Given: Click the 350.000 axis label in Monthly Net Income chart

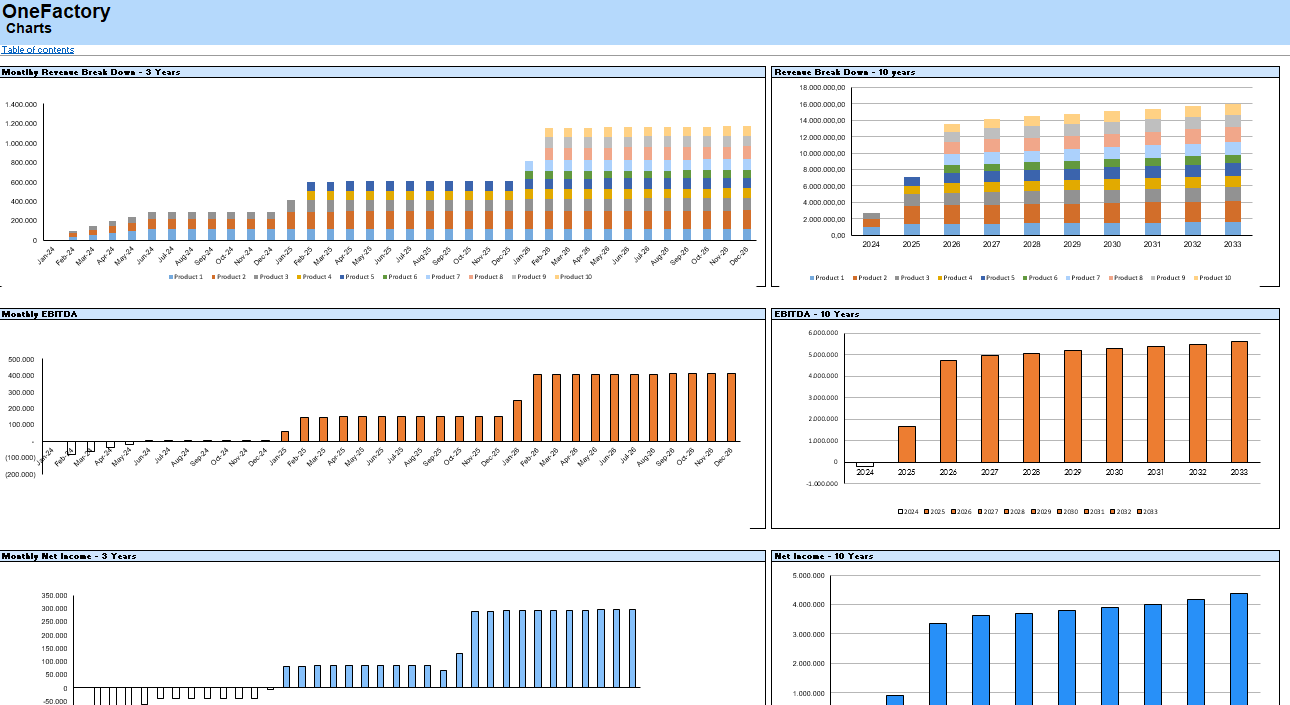Looking at the screenshot, I should [54, 596].
